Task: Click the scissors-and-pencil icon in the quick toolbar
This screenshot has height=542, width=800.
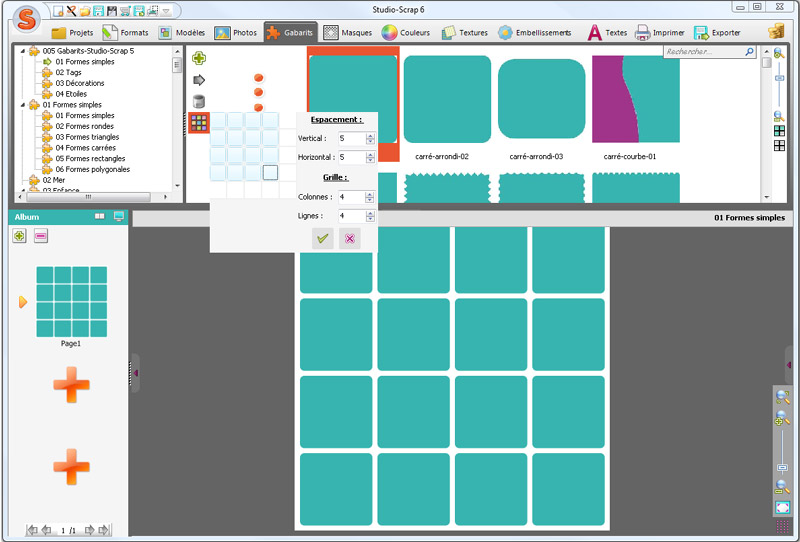Action: pos(71,10)
